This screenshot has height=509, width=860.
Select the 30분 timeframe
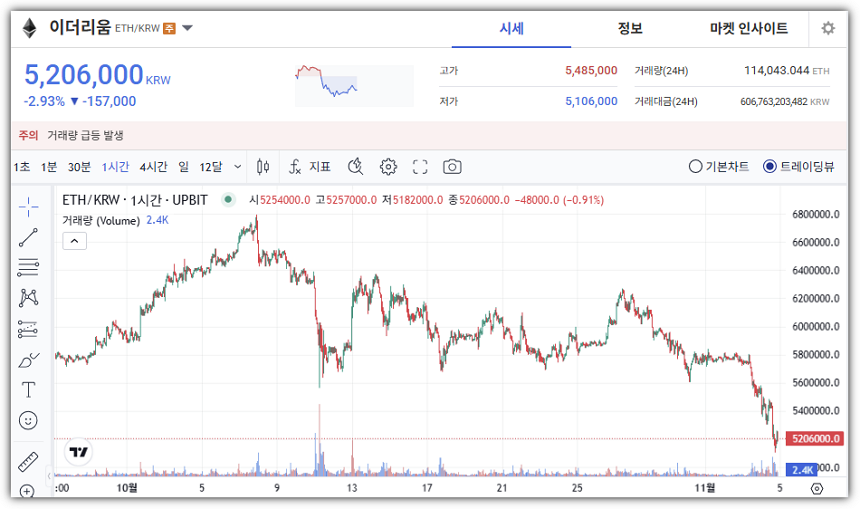coord(79,167)
